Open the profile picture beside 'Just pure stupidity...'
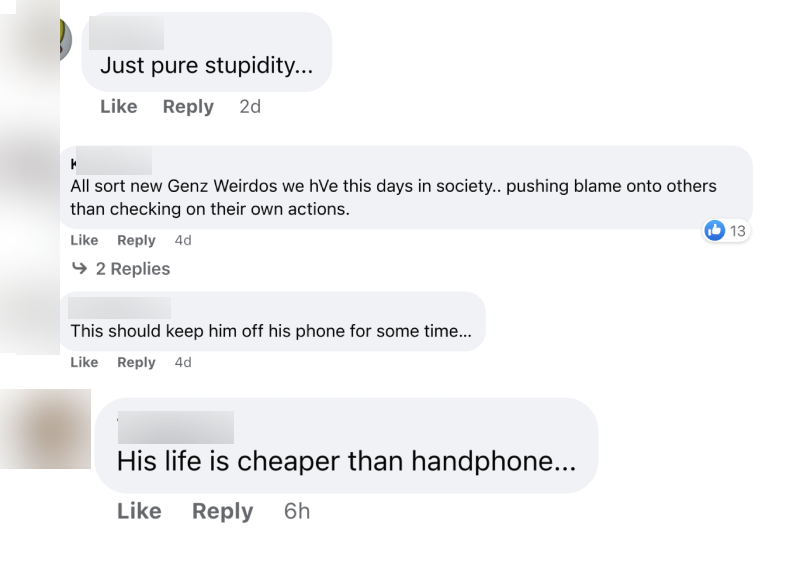Image resolution: width=800 pixels, height=567 pixels. tap(65, 39)
